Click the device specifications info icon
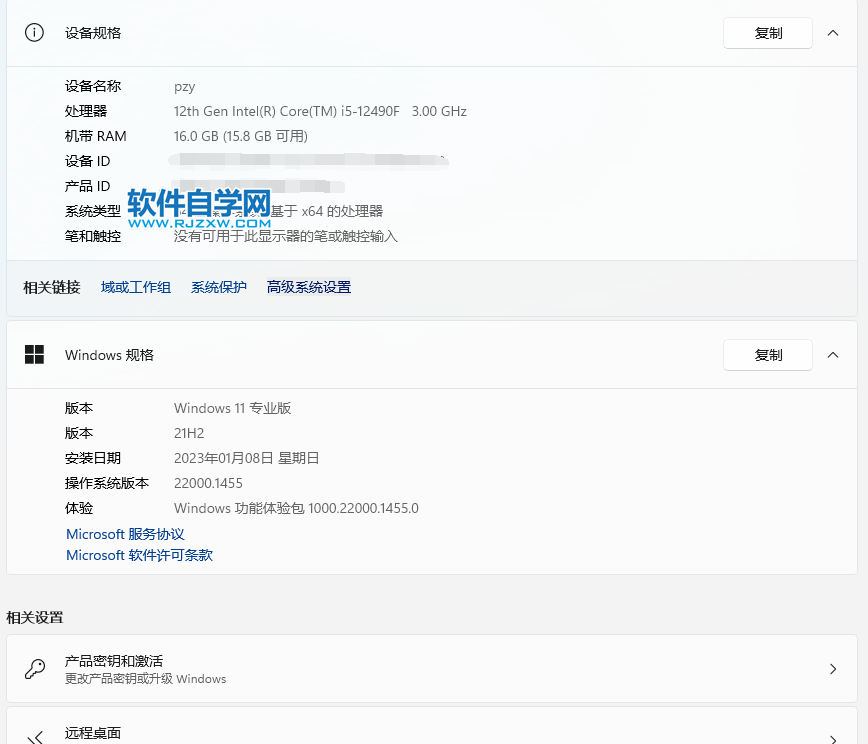 coord(34,33)
